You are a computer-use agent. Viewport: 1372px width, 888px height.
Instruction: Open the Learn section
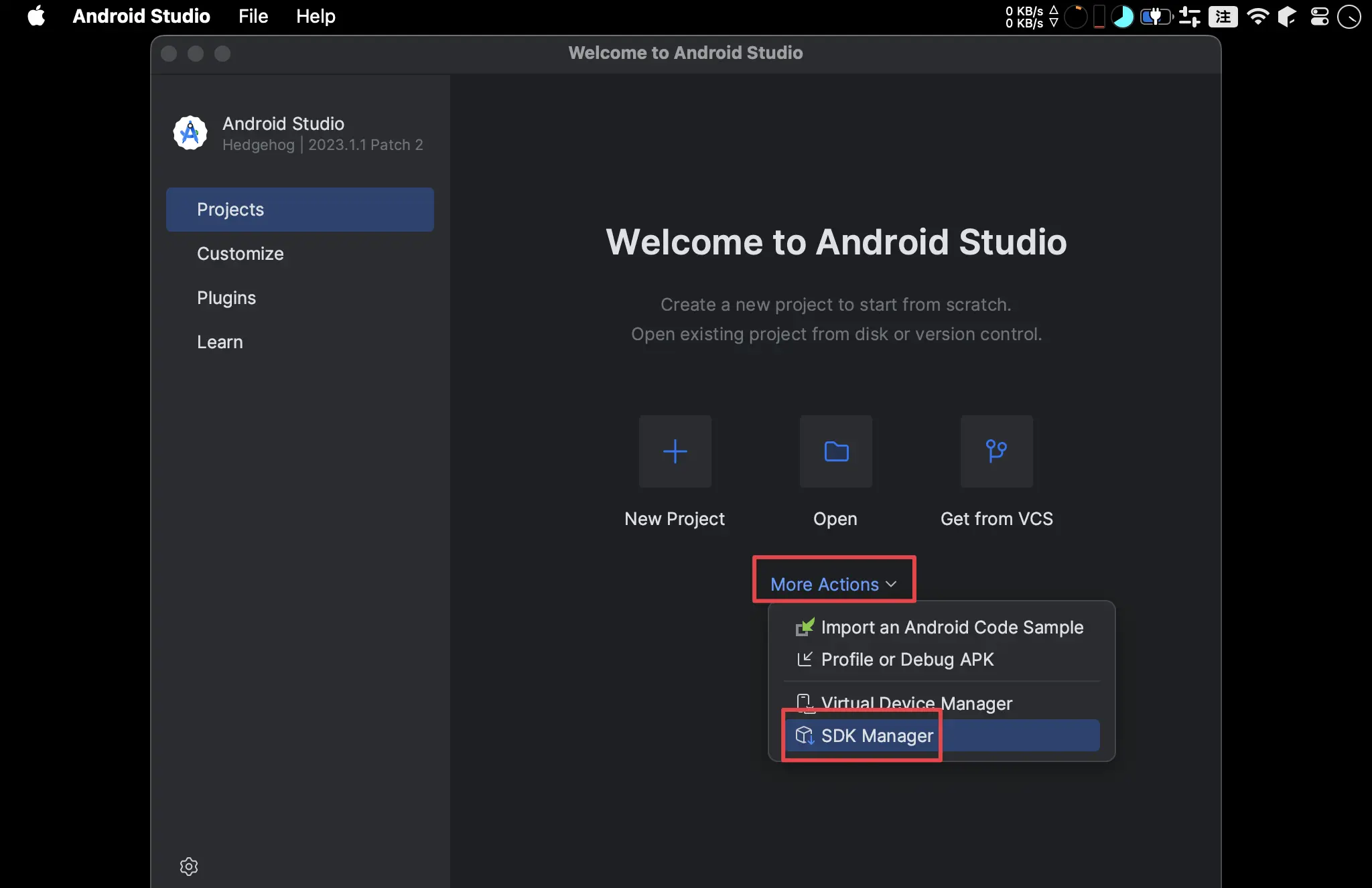tap(220, 342)
